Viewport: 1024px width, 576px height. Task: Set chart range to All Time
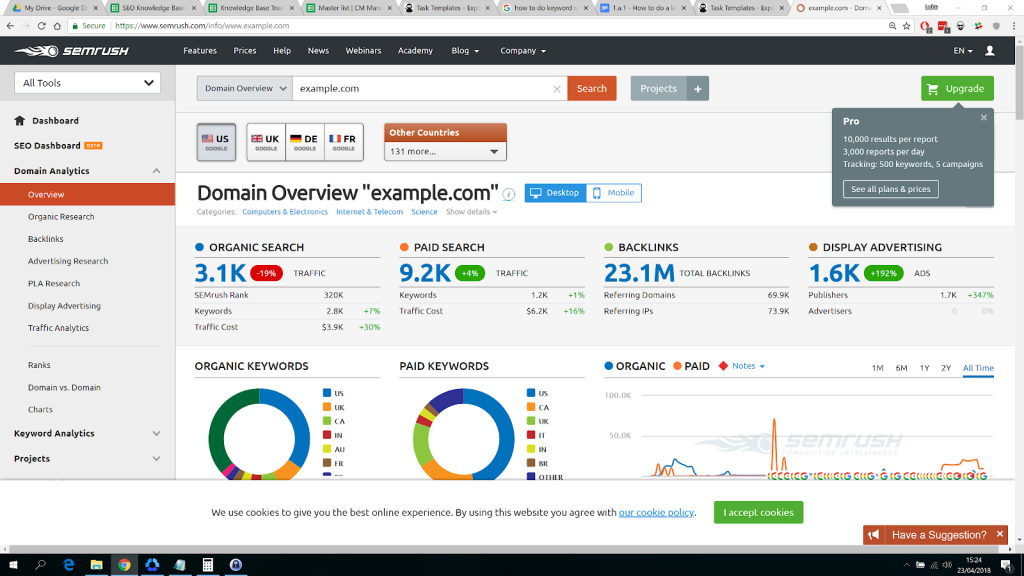click(x=978, y=368)
